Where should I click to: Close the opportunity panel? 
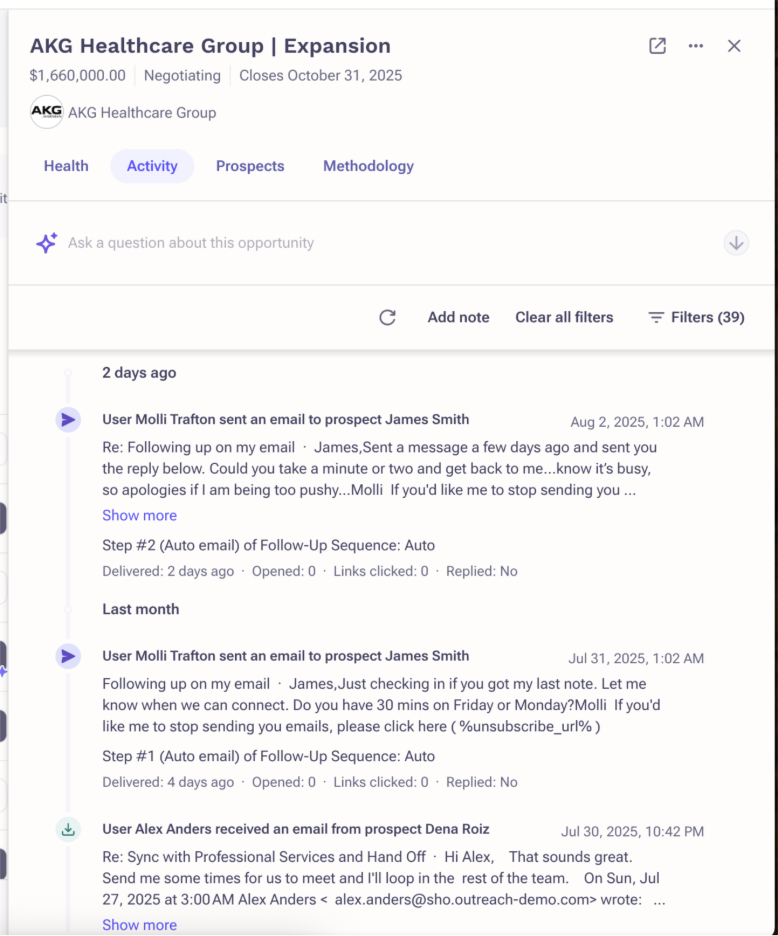click(734, 46)
